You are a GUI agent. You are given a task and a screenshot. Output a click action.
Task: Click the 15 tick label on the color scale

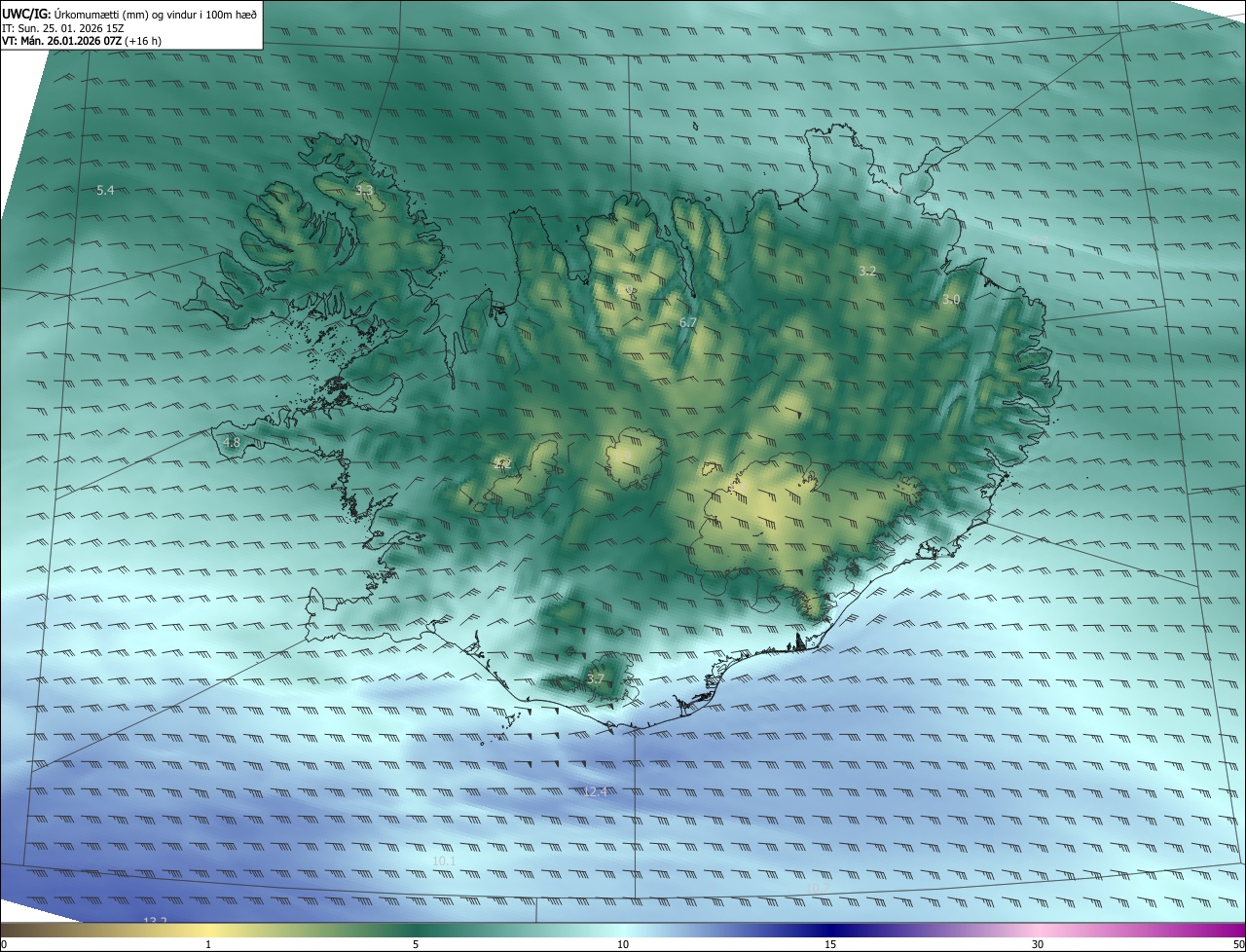click(x=830, y=944)
